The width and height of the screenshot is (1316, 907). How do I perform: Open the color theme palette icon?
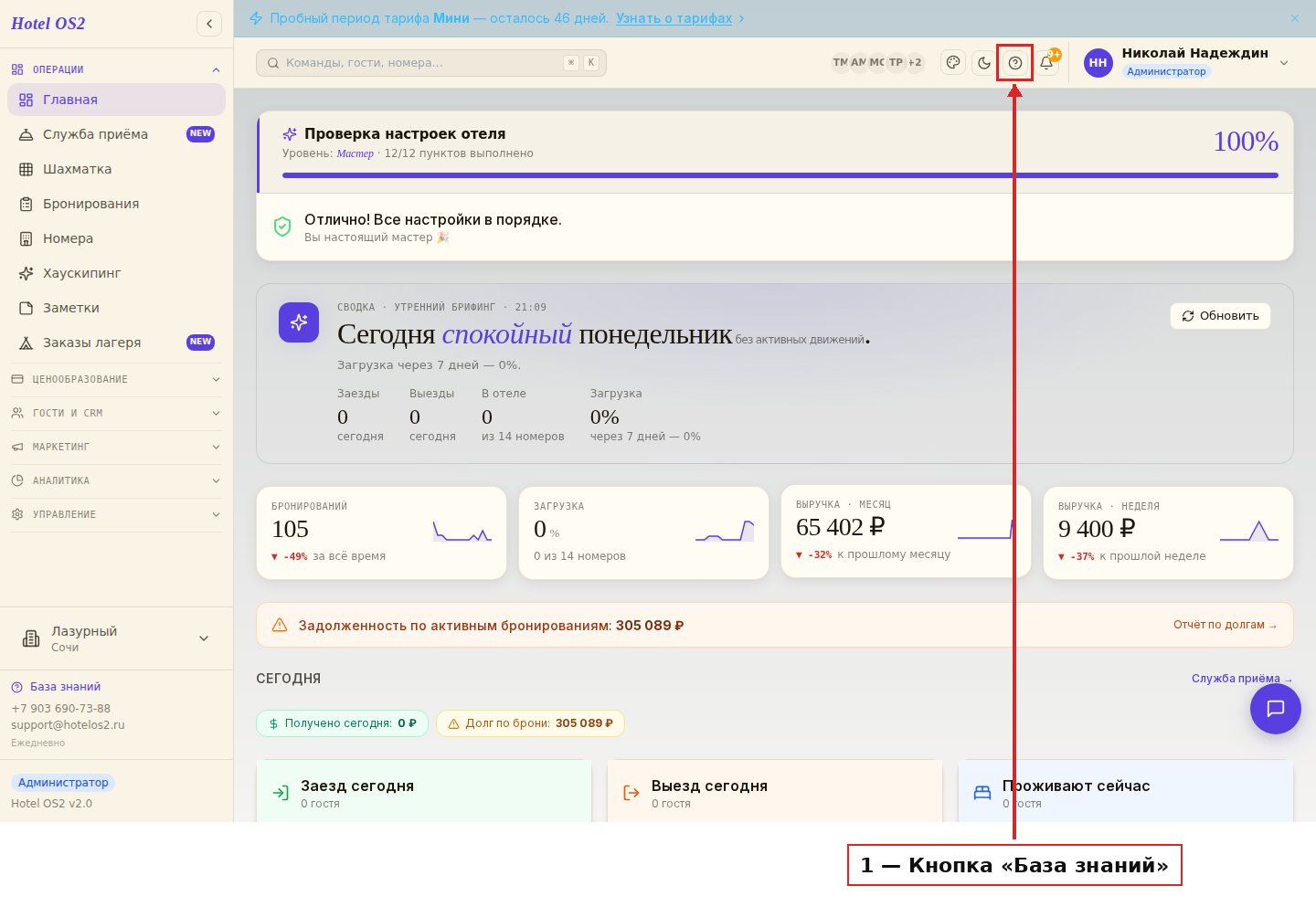pos(953,62)
